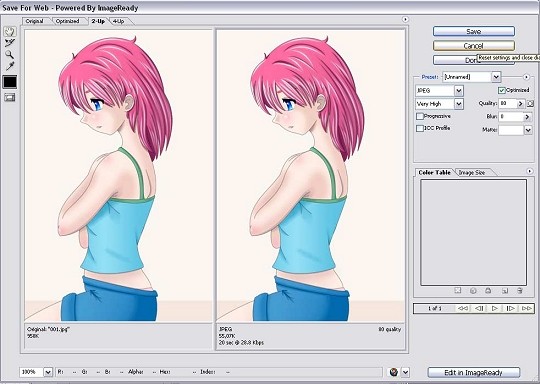Image resolution: width=540 pixels, height=384 pixels.
Task: Open the Blur slider arrow
Action: pos(527,117)
